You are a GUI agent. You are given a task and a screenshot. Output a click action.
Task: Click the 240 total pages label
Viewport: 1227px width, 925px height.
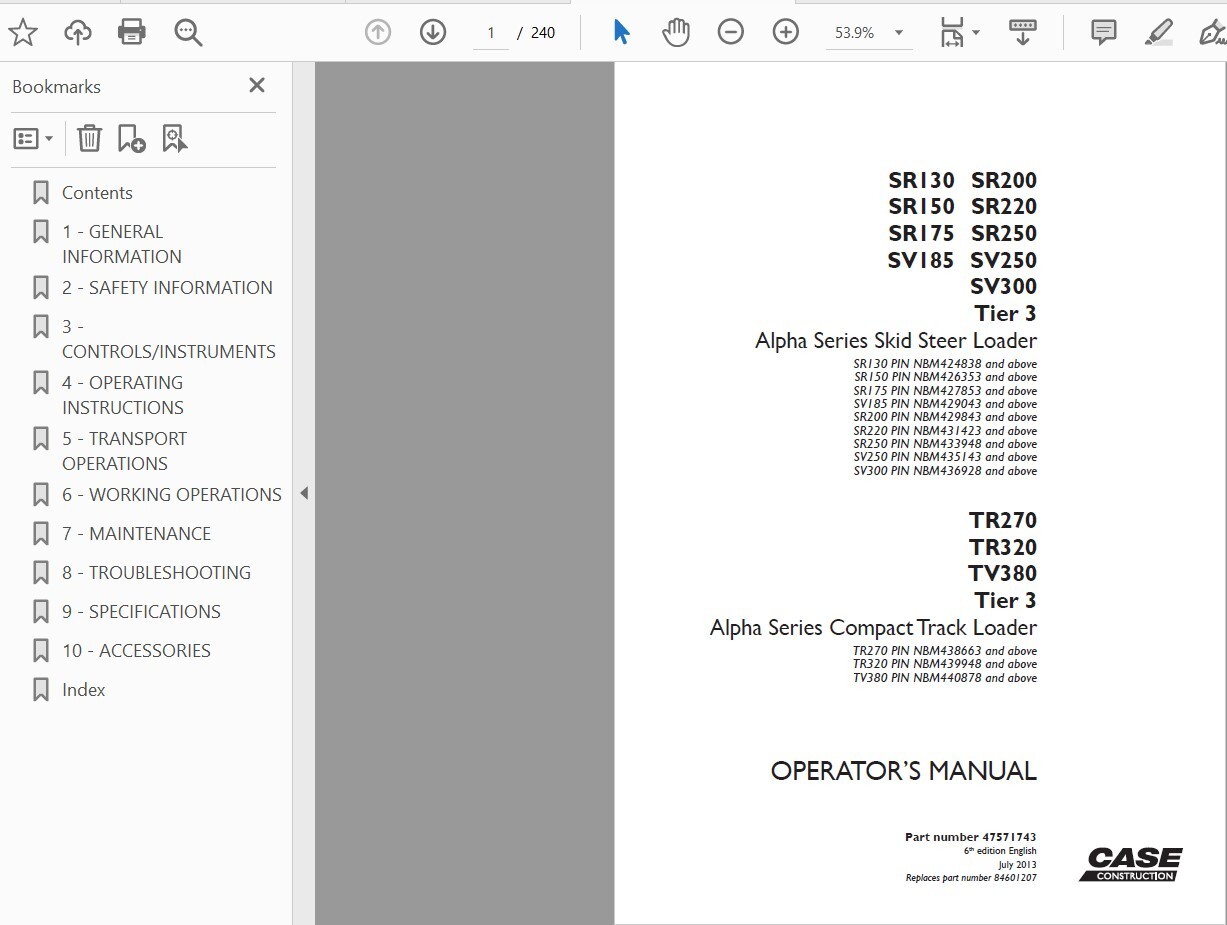tap(543, 33)
